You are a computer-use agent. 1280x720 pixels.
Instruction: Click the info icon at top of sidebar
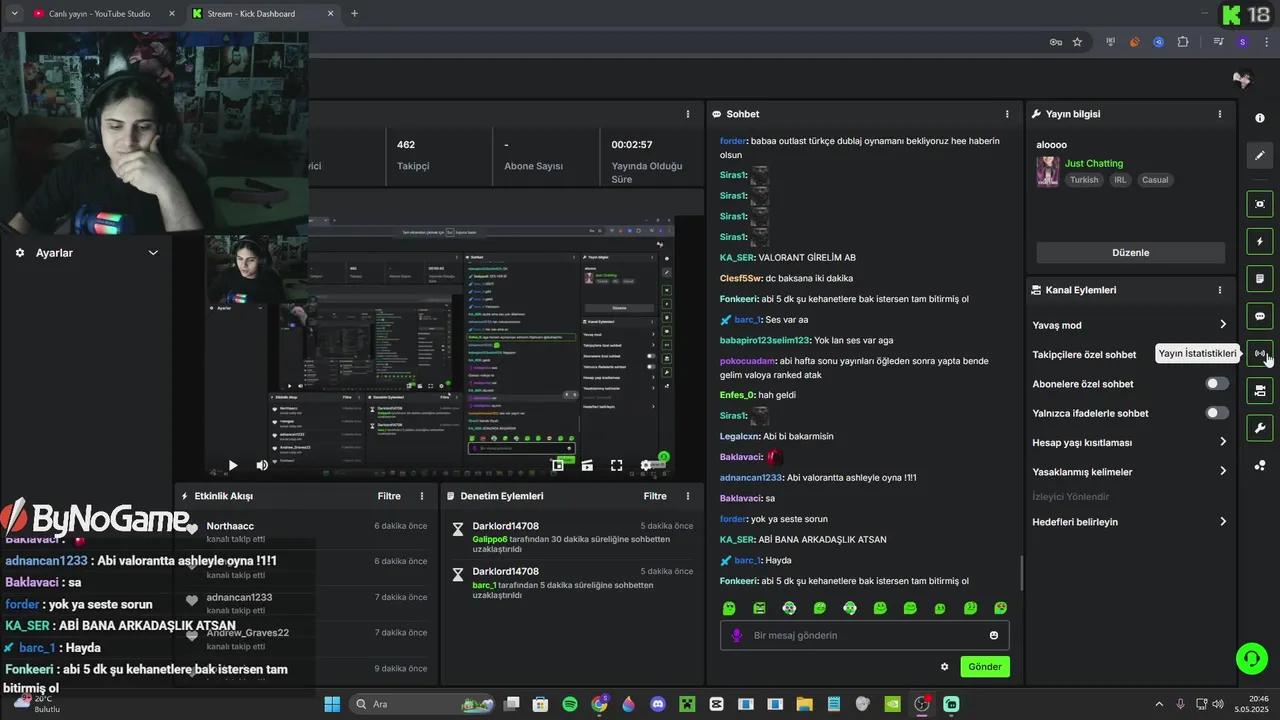[x=1260, y=118]
